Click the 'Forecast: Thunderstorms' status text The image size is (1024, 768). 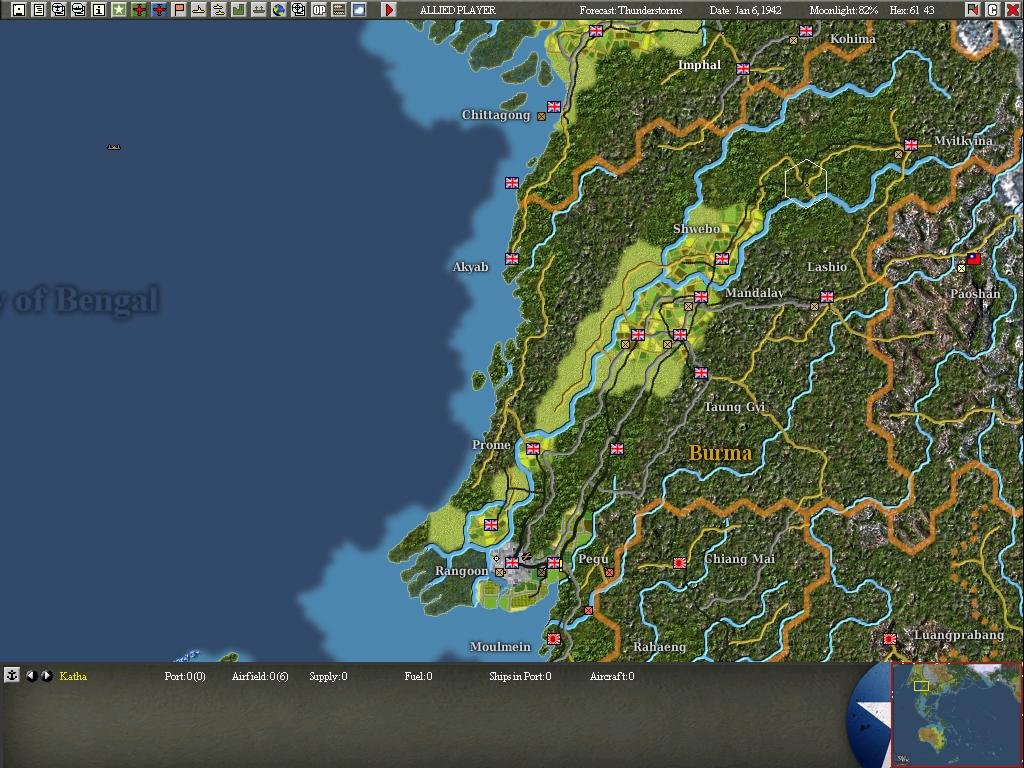click(x=631, y=10)
